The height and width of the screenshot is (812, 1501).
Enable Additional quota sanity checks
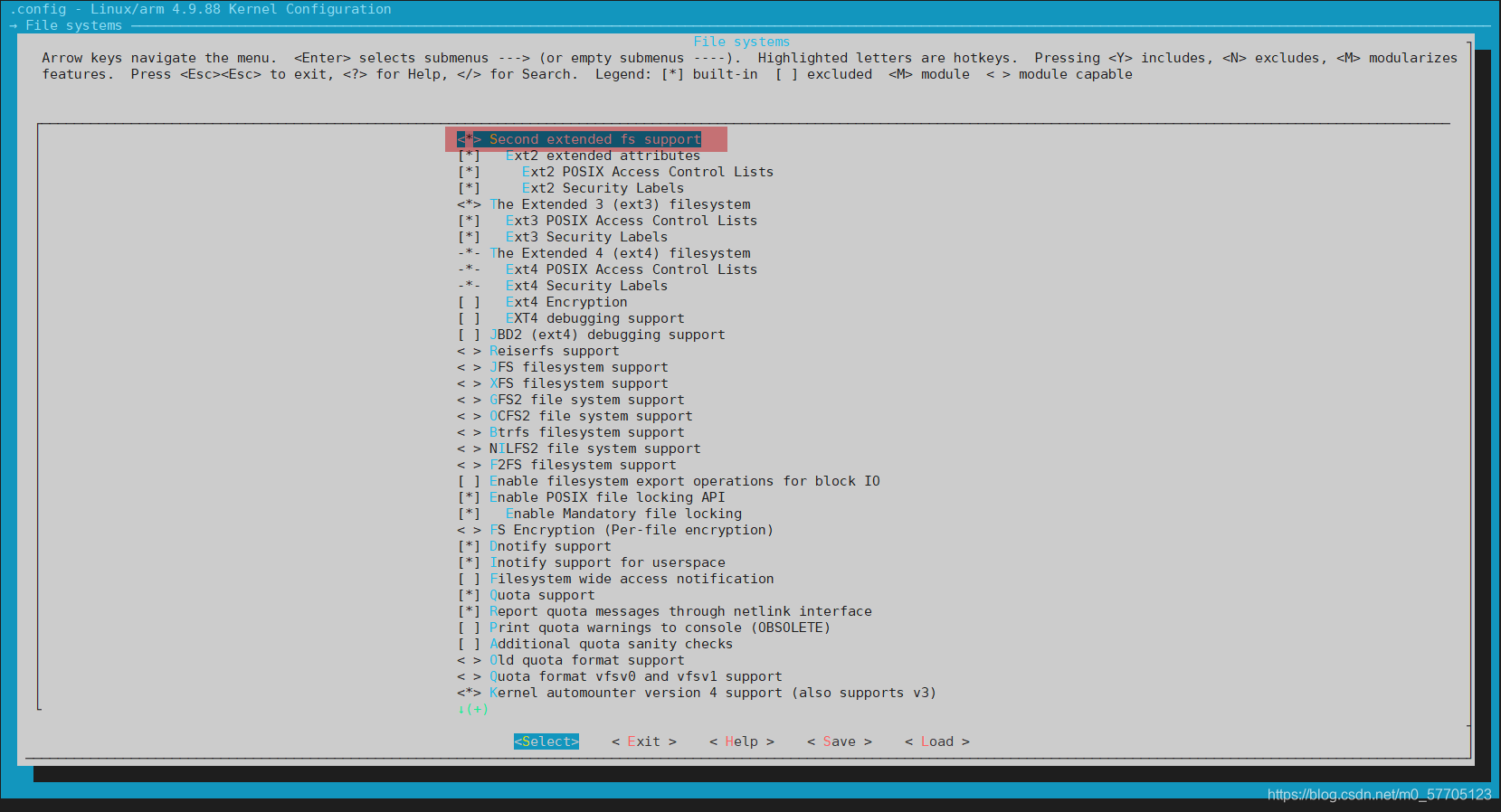(595, 644)
